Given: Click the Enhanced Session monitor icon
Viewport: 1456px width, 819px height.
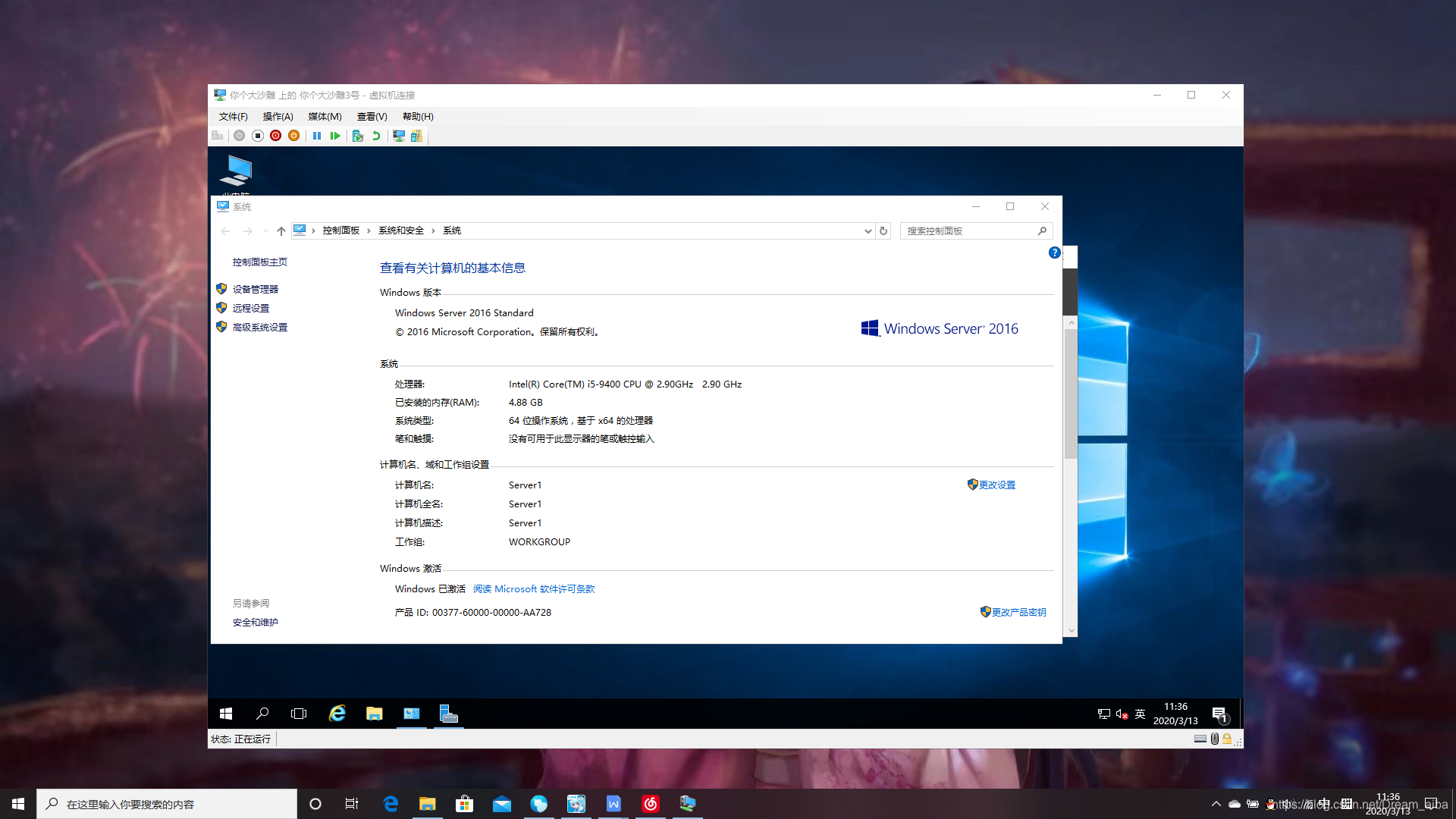Looking at the screenshot, I should click(x=399, y=136).
